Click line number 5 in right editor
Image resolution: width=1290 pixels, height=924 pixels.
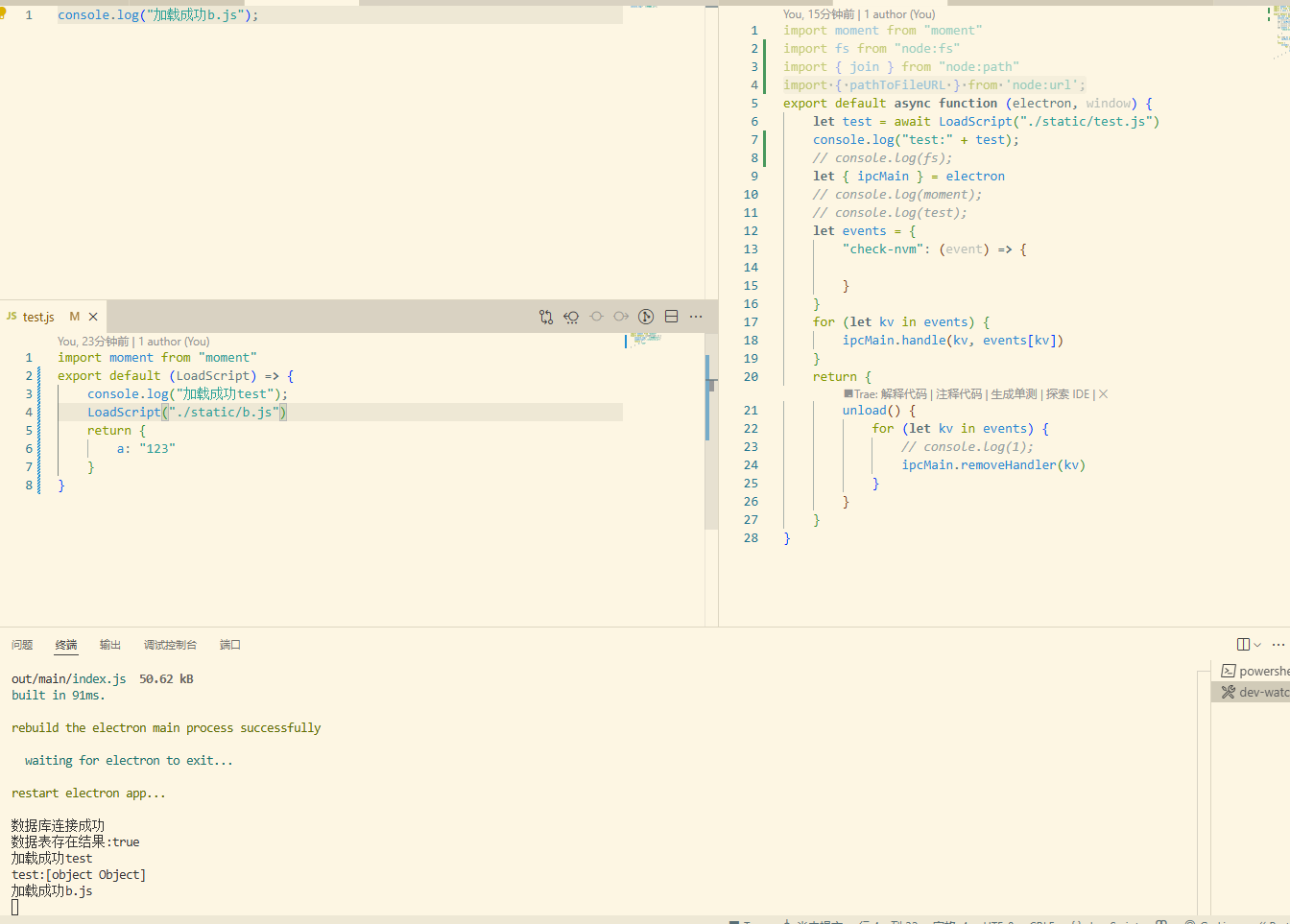pos(754,104)
